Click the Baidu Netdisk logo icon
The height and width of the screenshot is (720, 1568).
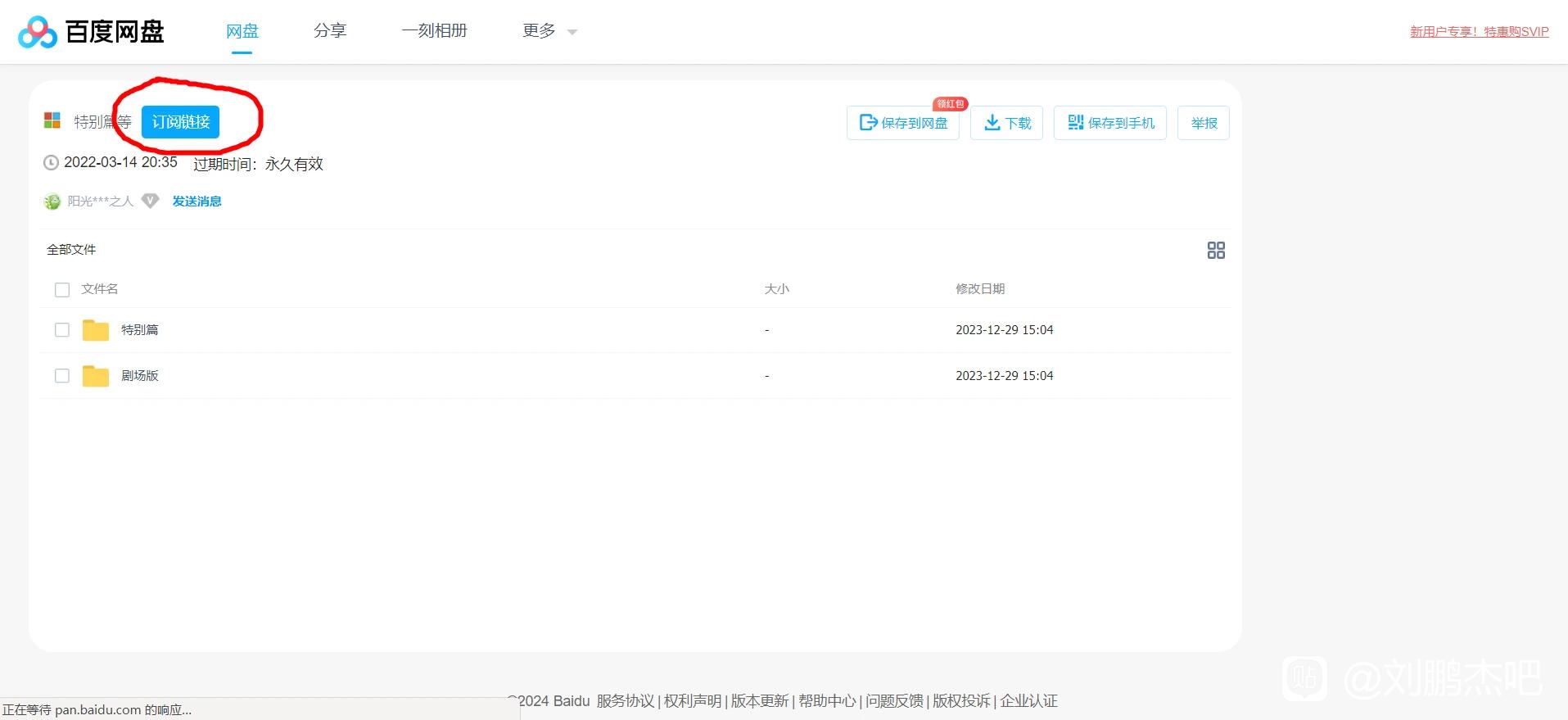(x=38, y=32)
